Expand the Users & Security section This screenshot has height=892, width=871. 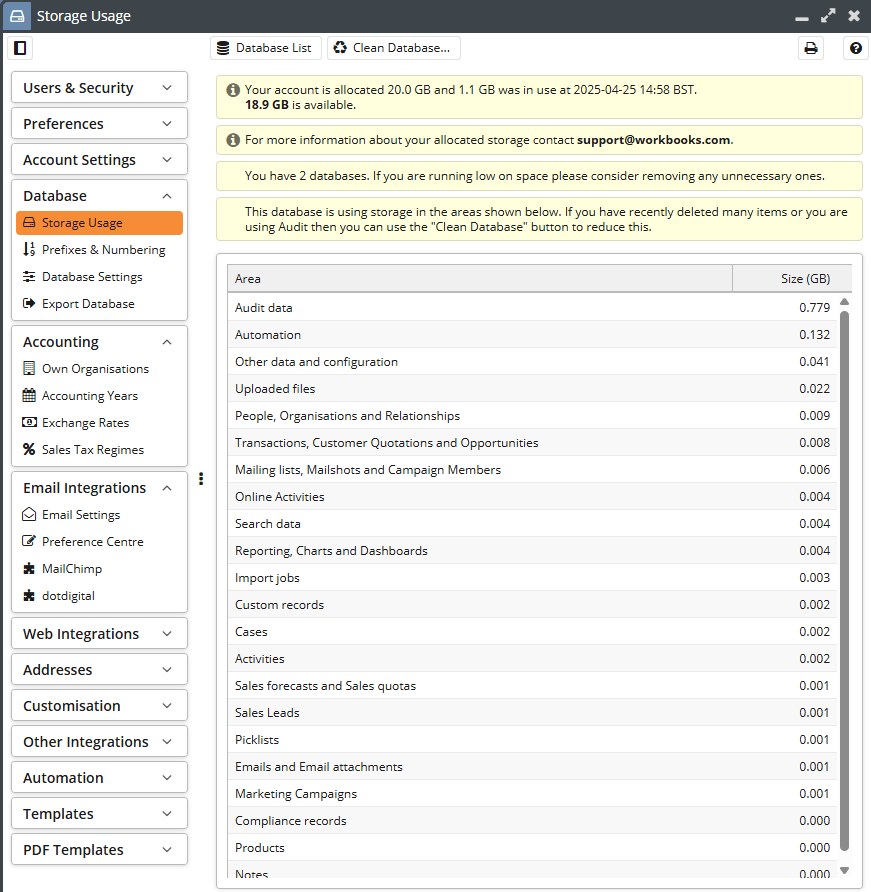(100, 88)
